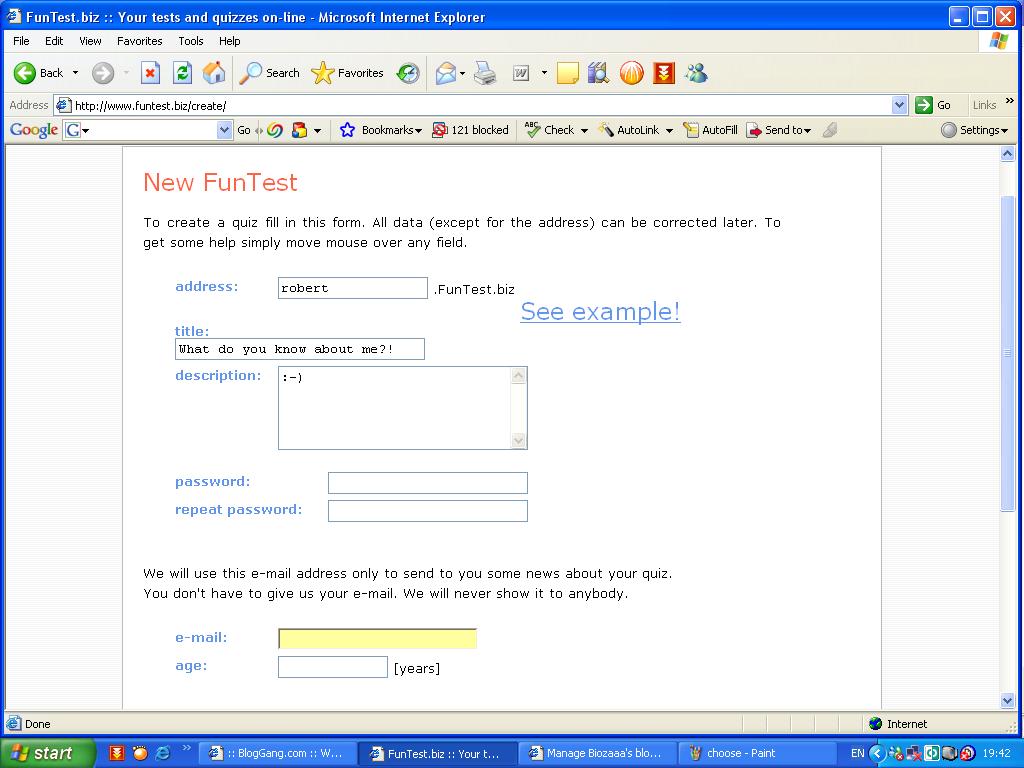
Task: Open Mail button dropdown arrow
Action: tap(462, 73)
